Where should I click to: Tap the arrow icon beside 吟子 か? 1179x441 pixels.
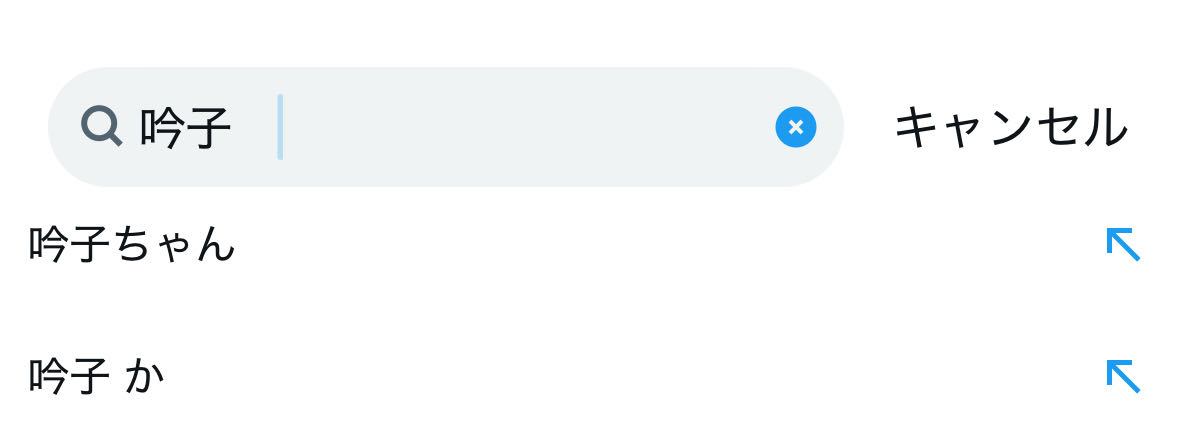1122,376
